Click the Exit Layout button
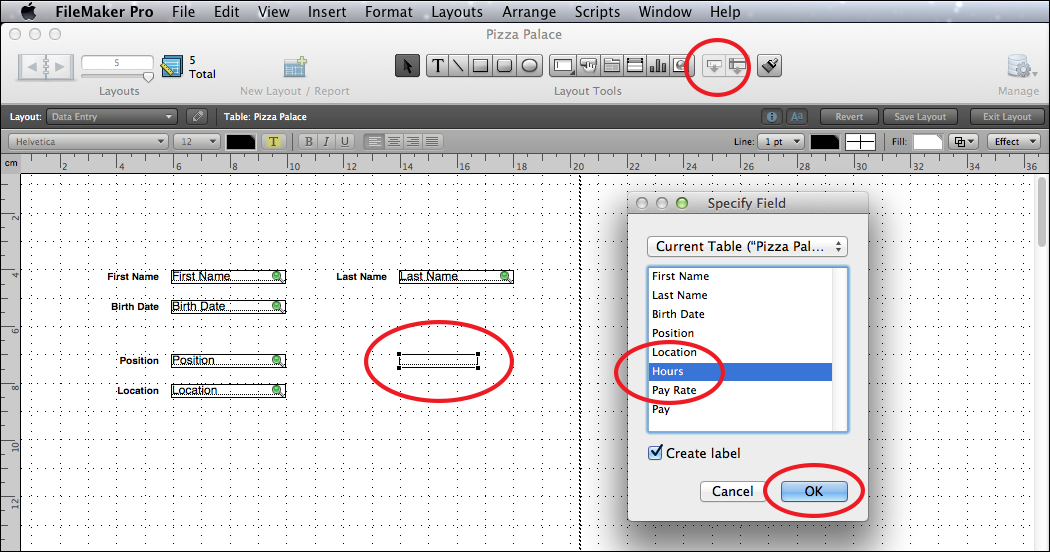 [1007, 117]
